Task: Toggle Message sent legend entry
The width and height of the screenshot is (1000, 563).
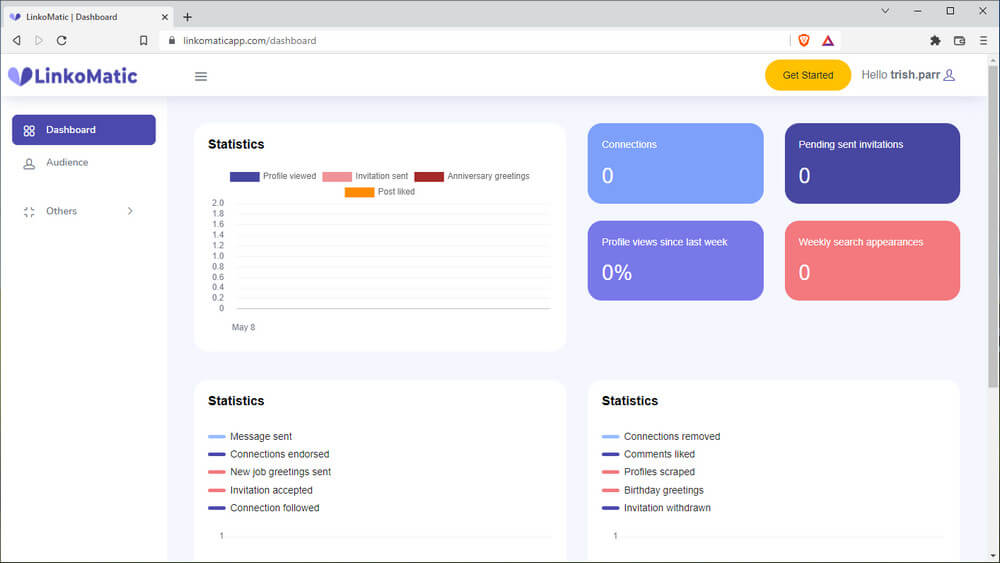Action: 250,437
